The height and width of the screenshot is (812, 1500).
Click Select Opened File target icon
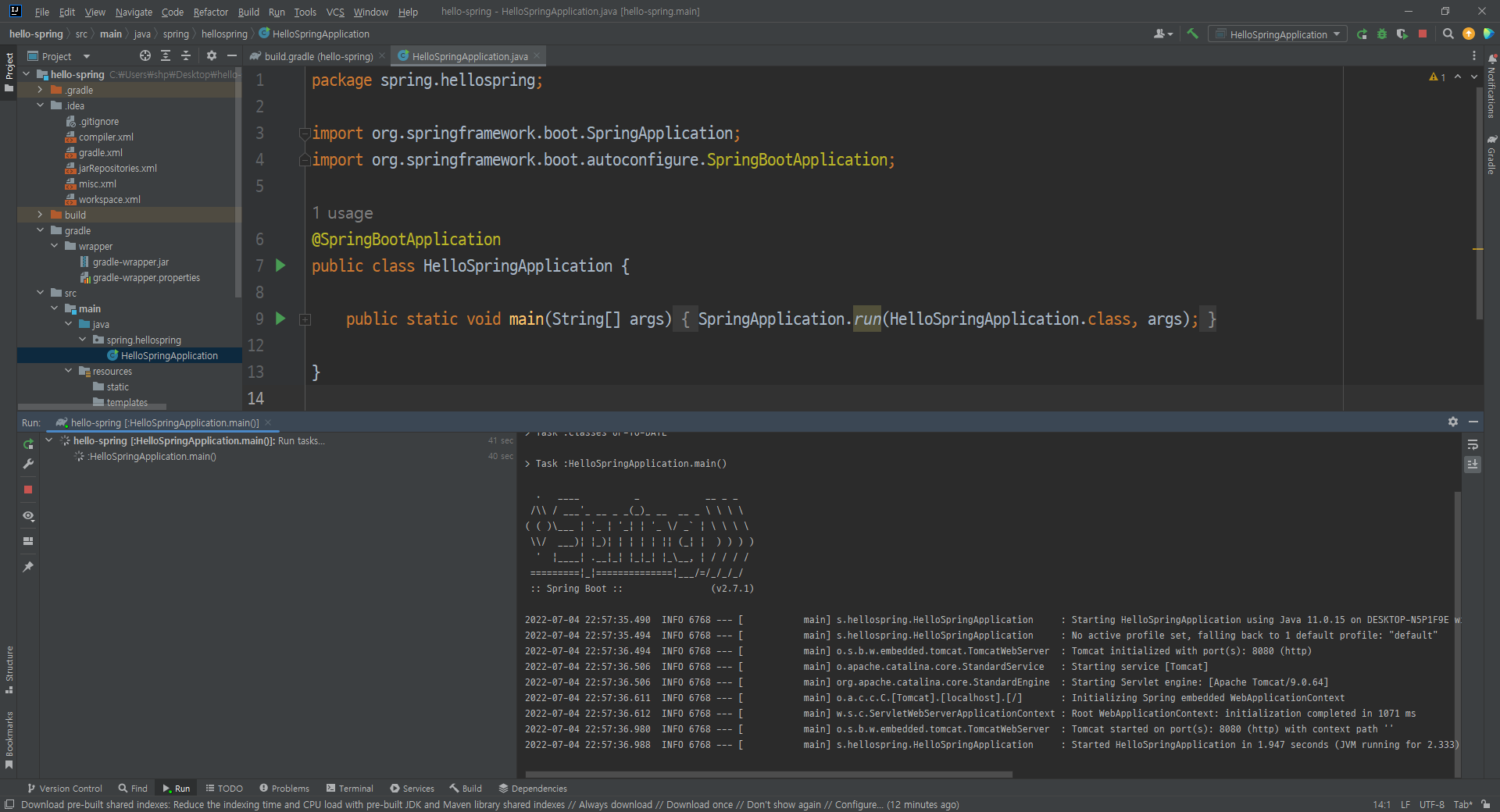[145, 55]
